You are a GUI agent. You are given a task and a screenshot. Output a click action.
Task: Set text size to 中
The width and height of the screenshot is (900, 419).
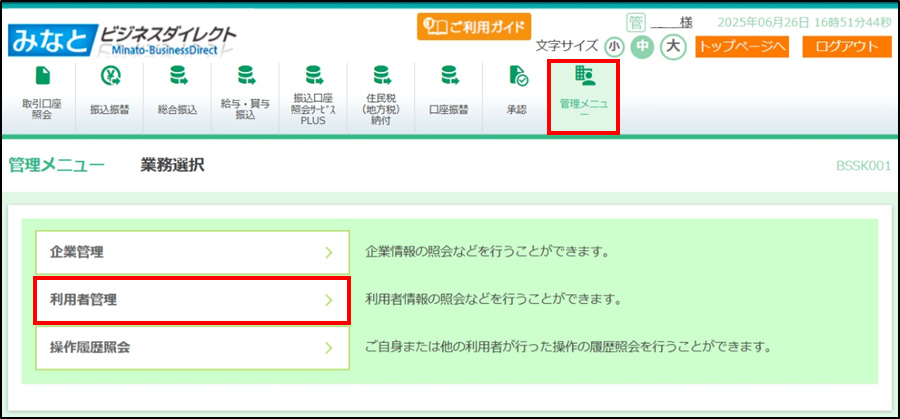[x=642, y=46]
